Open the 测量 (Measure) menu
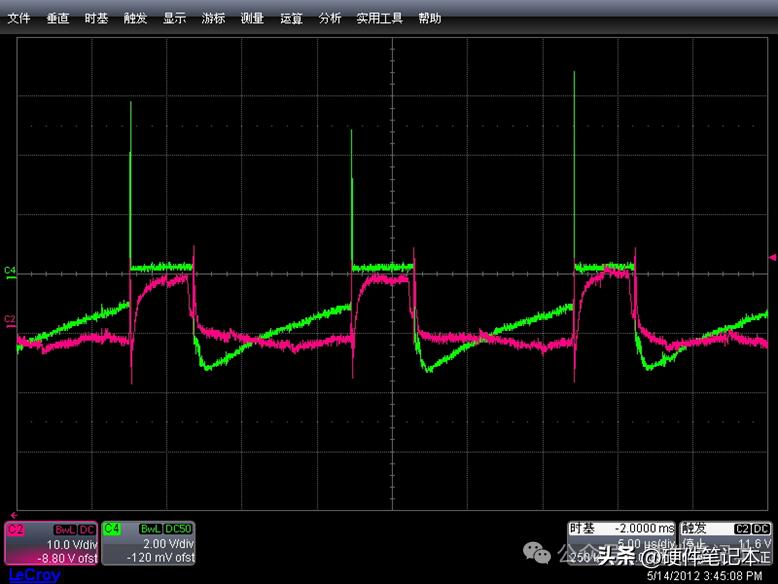 (x=252, y=18)
